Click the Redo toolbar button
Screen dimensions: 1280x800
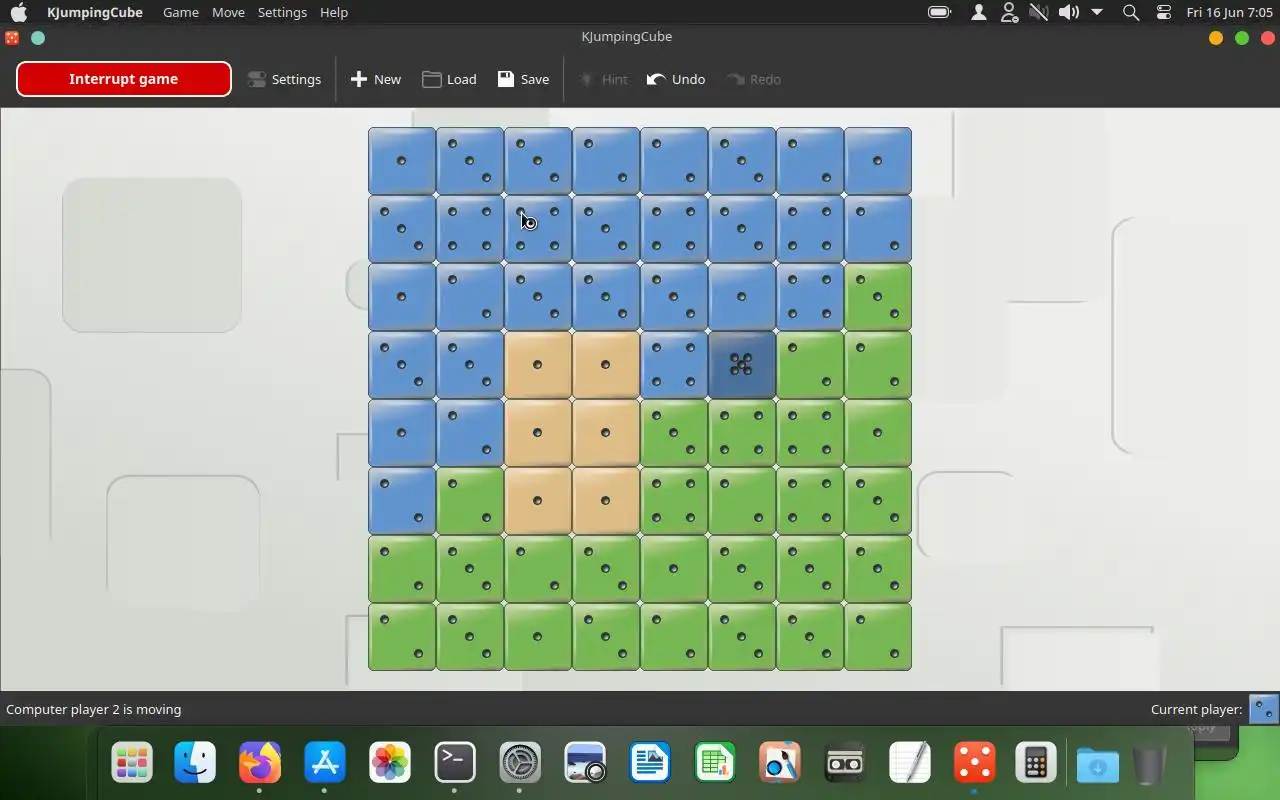tap(753, 79)
